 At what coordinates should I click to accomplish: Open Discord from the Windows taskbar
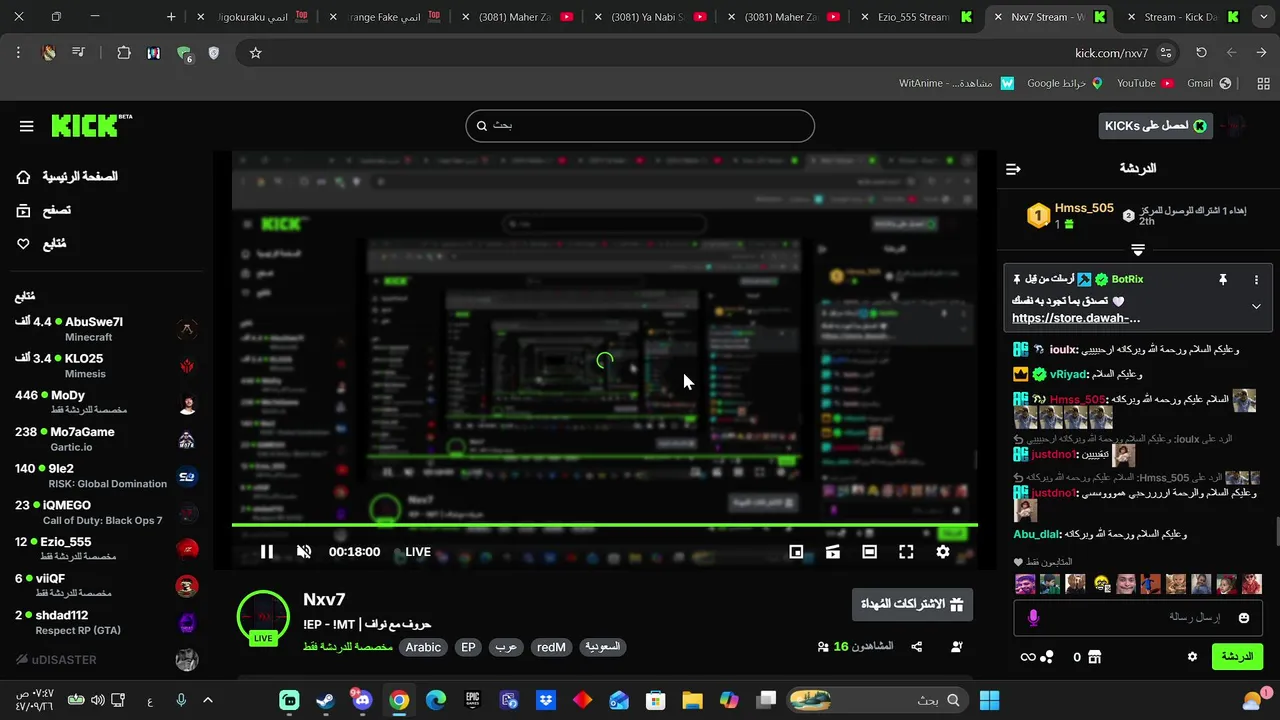click(x=362, y=700)
